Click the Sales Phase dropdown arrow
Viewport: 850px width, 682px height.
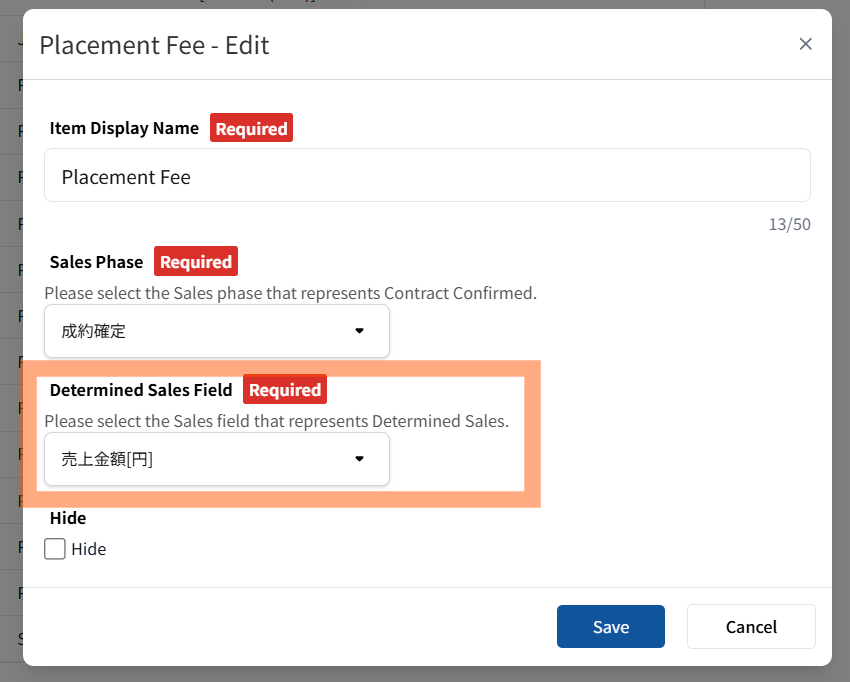[360, 331]
